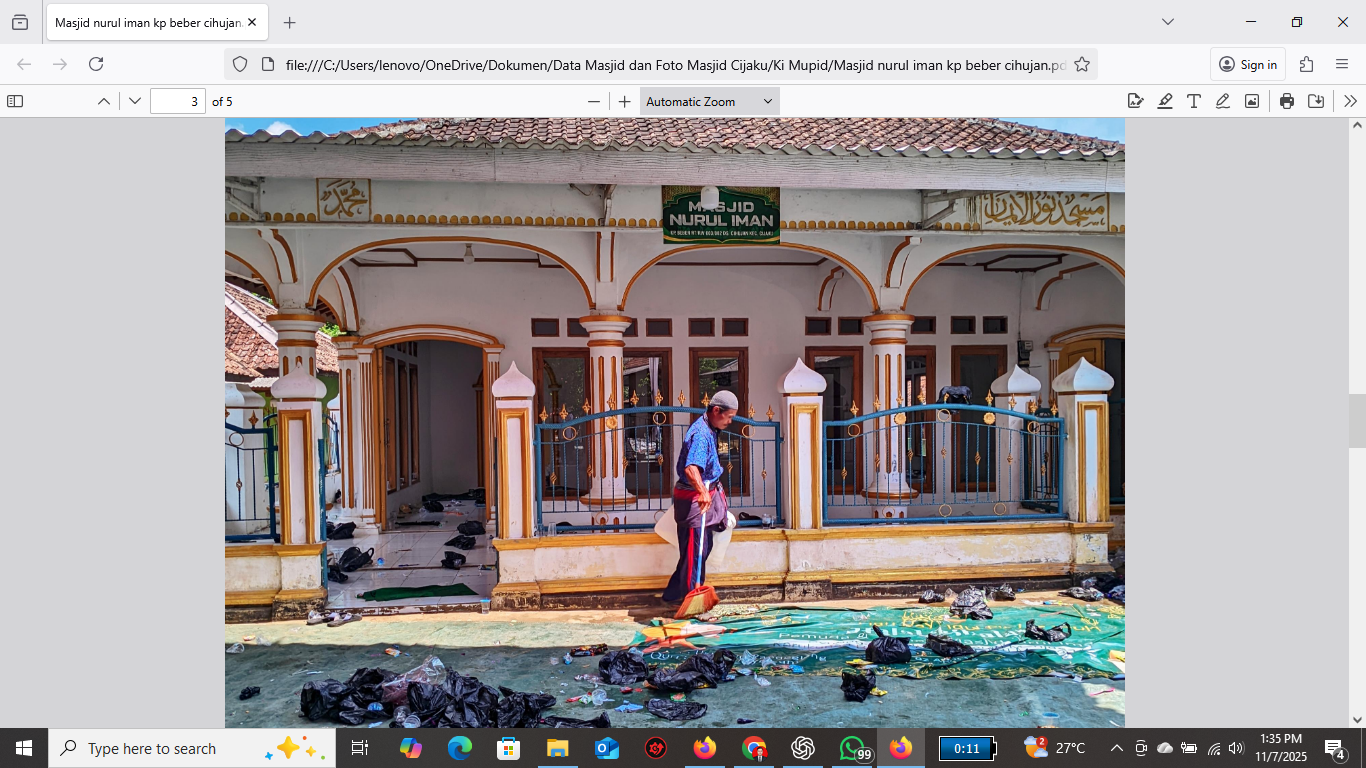Open the Automatic Zoom dropdown
Image resolution: width=1366 pixels, height=768 pixels.
coord(710,101)
